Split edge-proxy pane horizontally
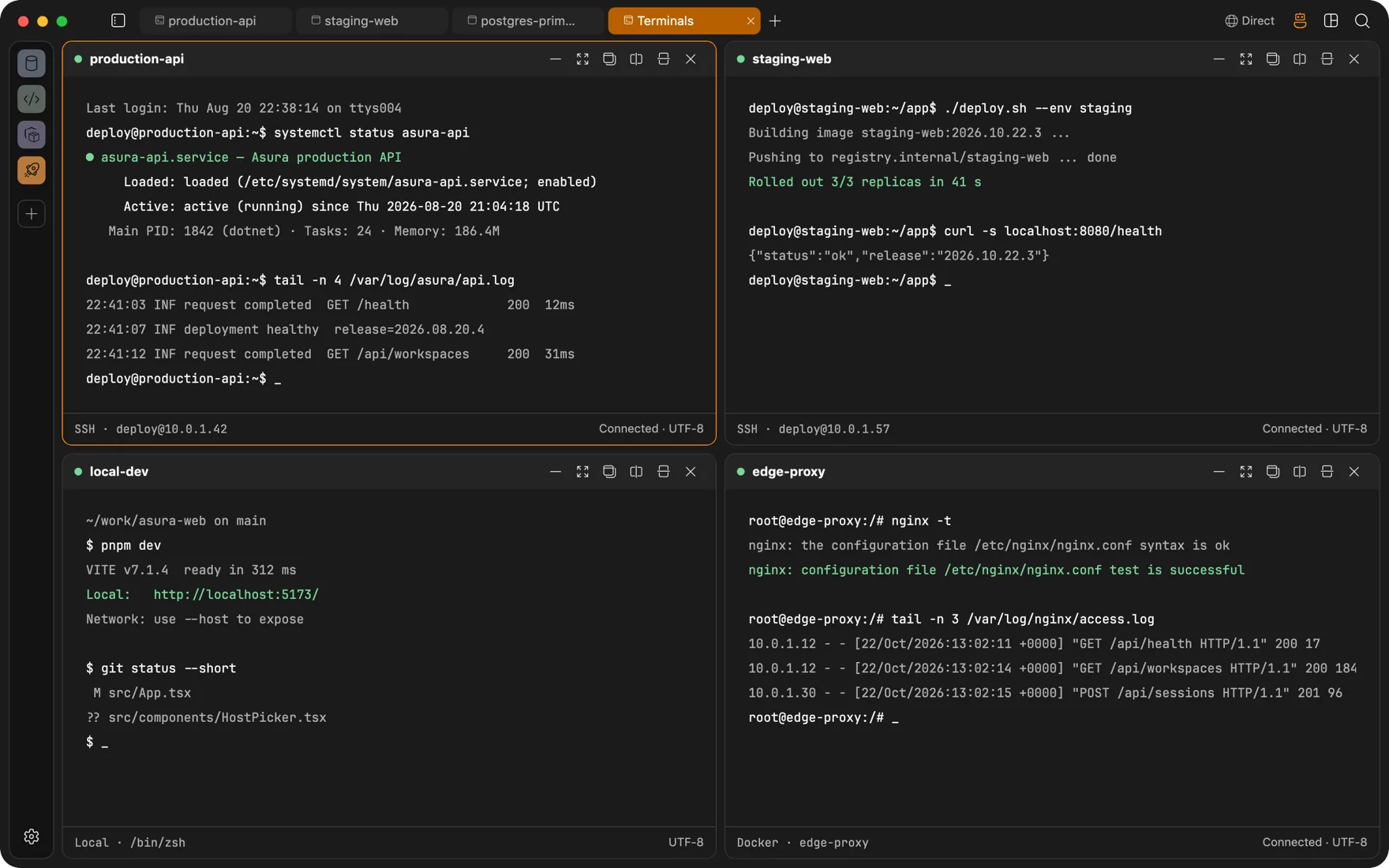 [1327, 472]
